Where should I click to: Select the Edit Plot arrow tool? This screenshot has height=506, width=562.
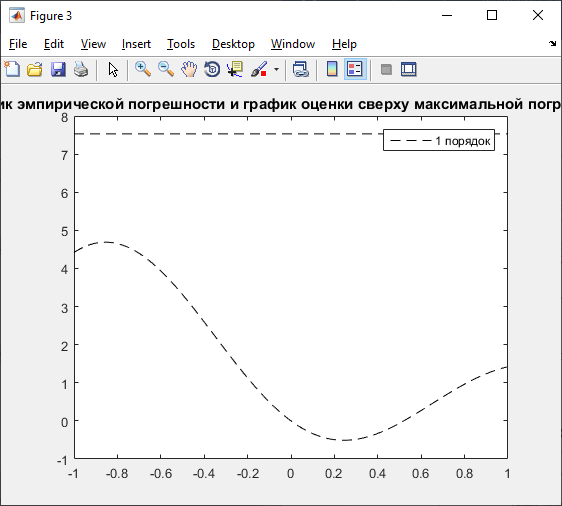[113, 69]
